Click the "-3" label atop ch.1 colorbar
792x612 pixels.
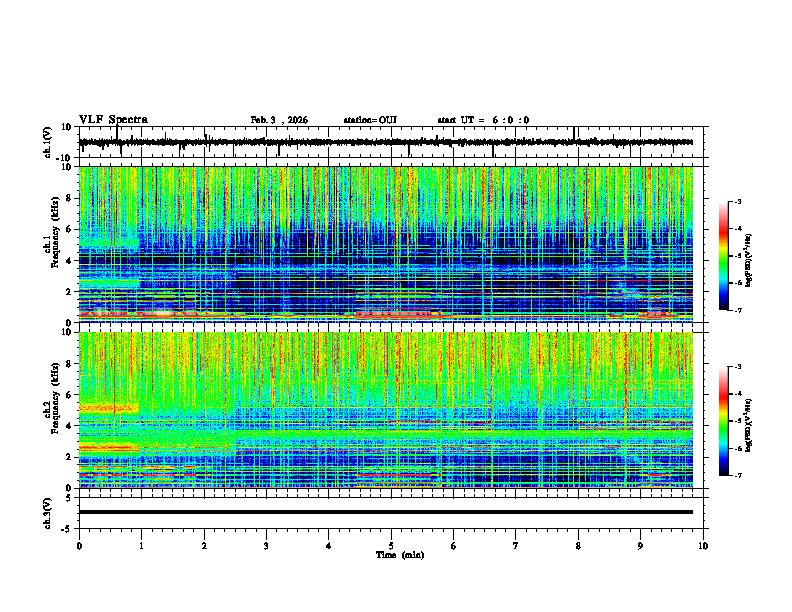click(738, 201)
